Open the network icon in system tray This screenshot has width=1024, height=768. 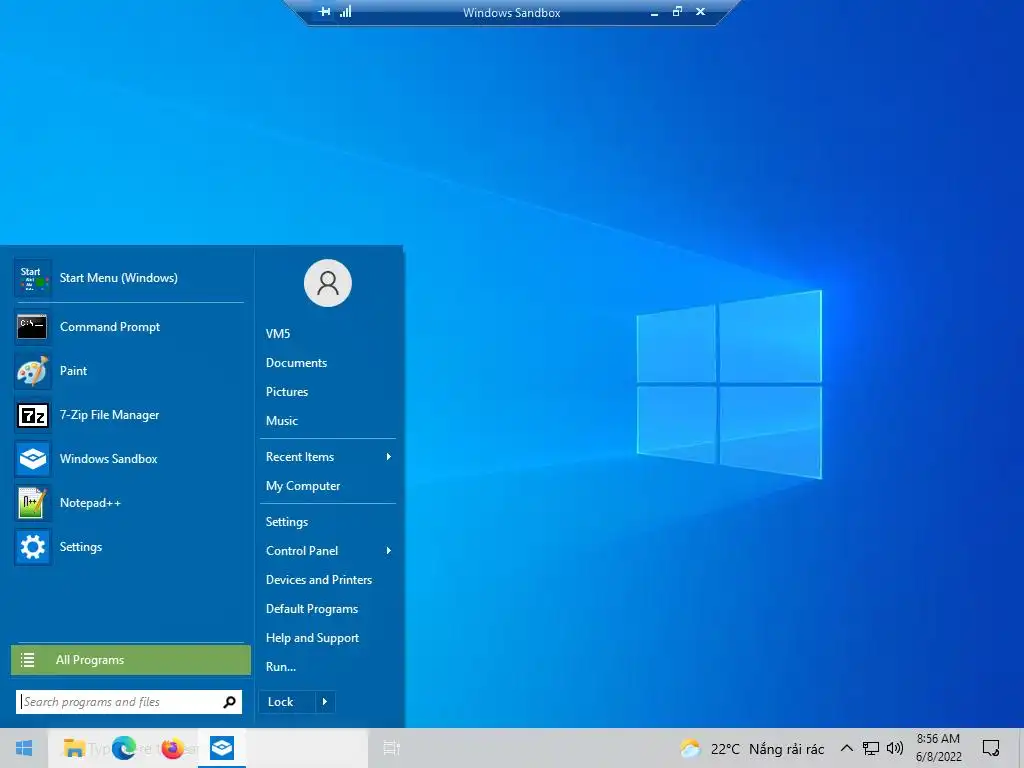point(871,748)
